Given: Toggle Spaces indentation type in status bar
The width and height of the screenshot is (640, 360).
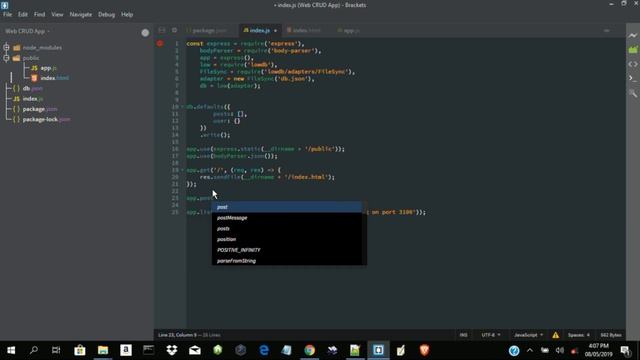Looking at the screenshot, I should coord(576,335).
